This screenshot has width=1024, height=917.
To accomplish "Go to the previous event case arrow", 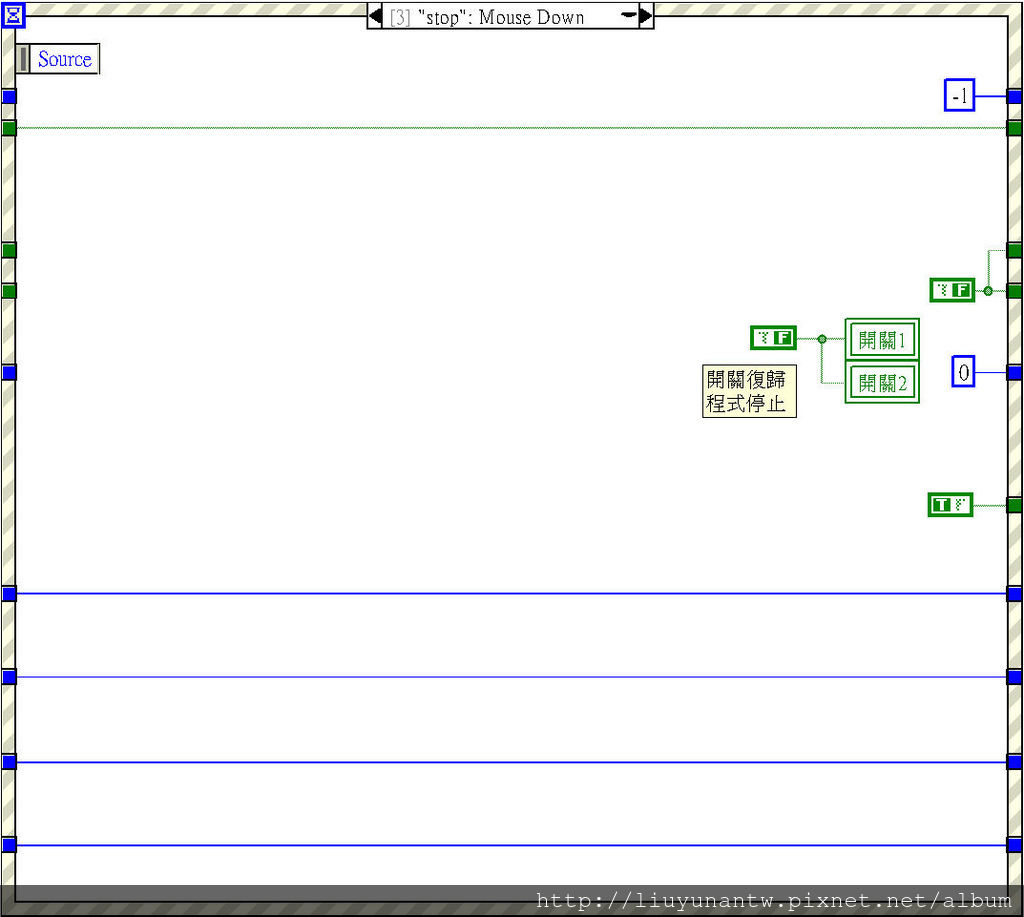I will (x=375, y=16).
